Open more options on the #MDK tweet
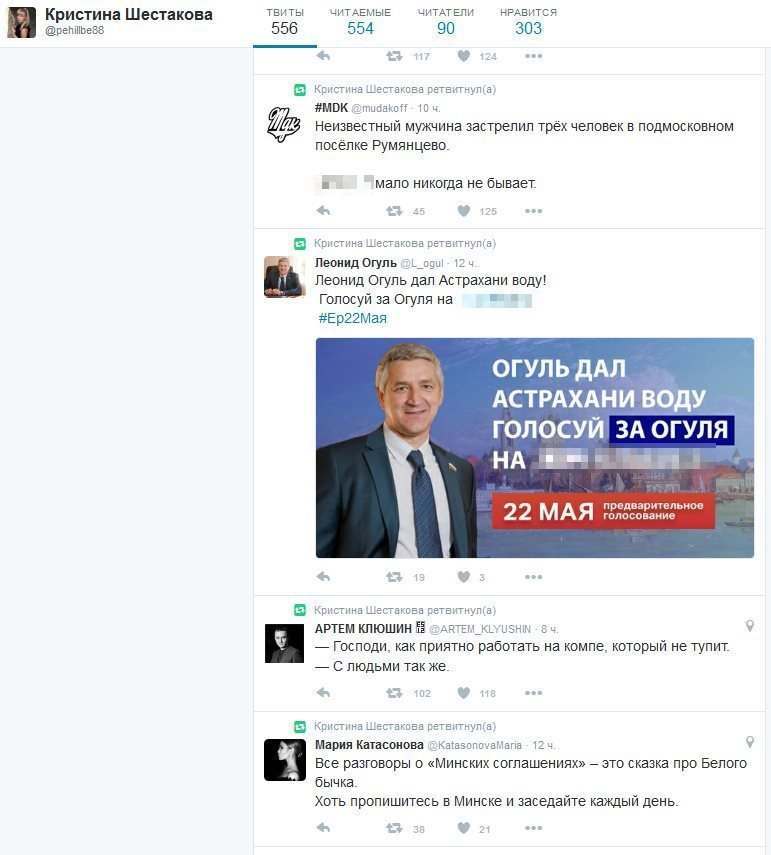This screenshot has width=771, height=855. [x=533, y=211]
